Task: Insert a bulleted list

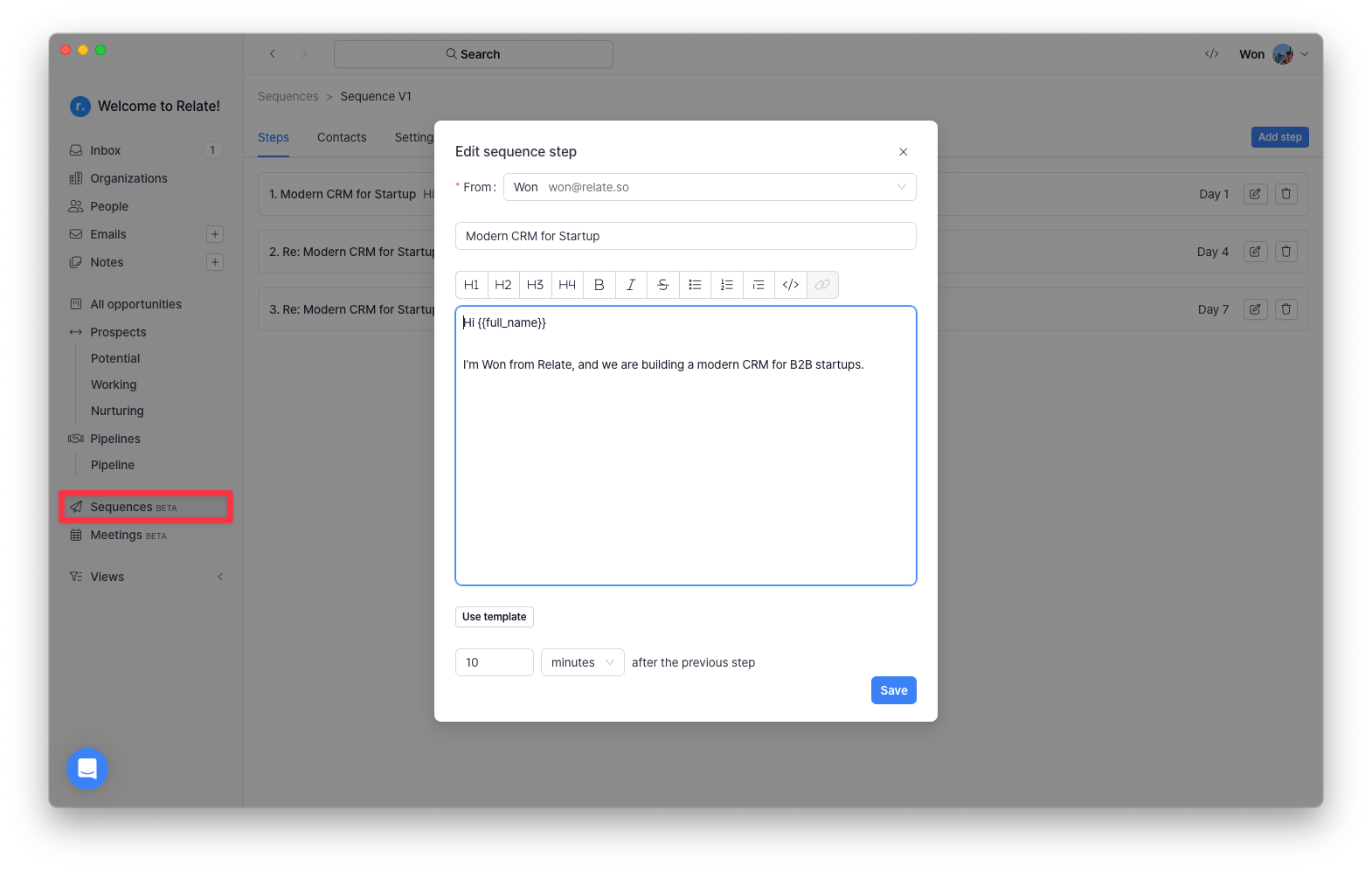Action: pos(695,285)
